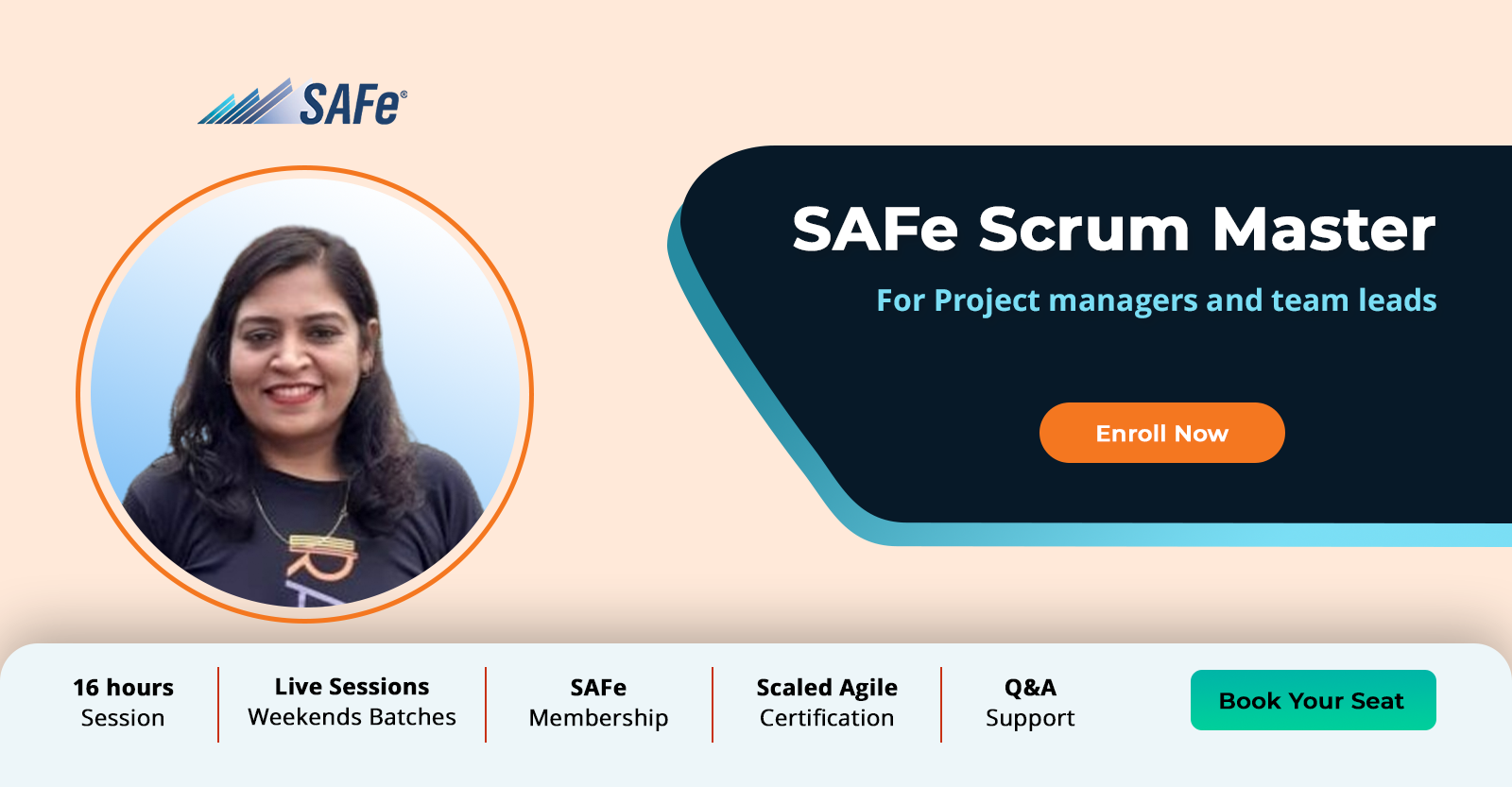The image size is (1512, 787).
Task: Select the Live Sessions Weekends Batches item
Action: (352, 702)
